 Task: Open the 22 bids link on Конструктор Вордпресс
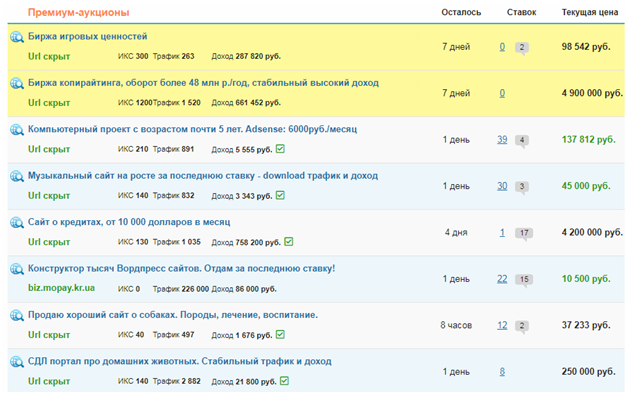pyautogui.click(x=502, y=279)
